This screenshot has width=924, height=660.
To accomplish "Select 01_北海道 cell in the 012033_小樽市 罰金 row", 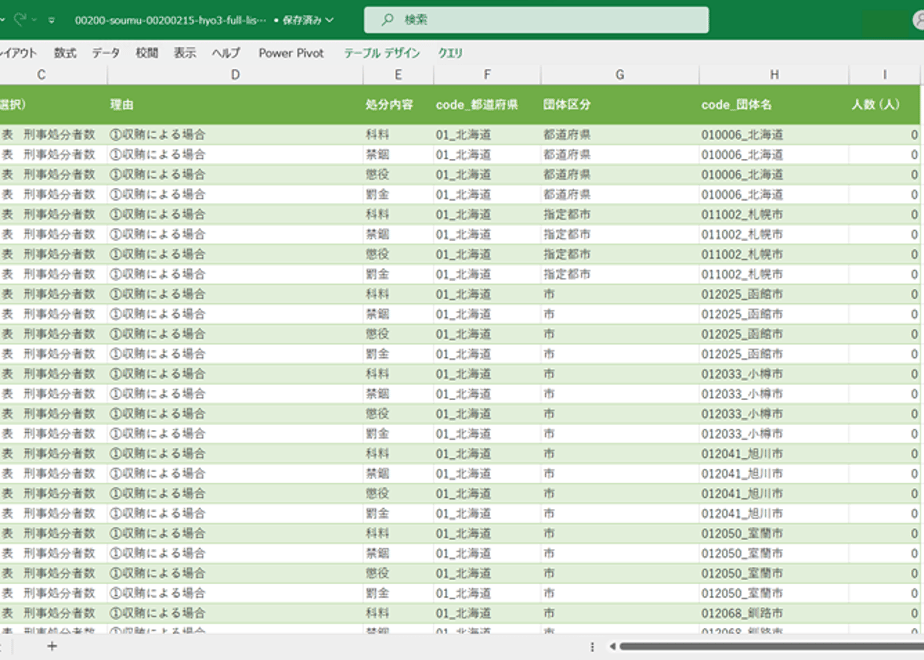I will (x=487, y=434).
